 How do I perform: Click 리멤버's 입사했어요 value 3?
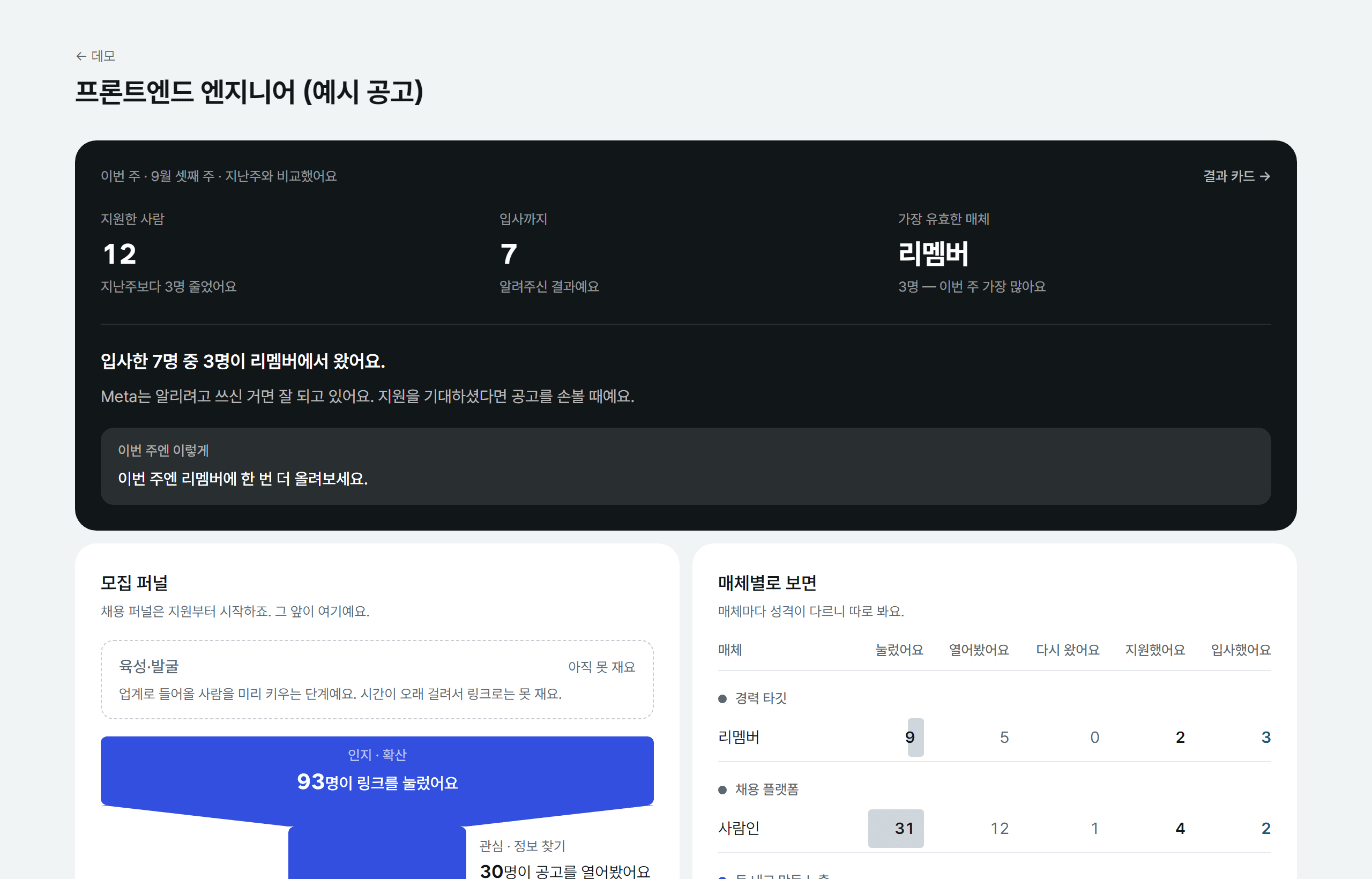point(1266,737)
